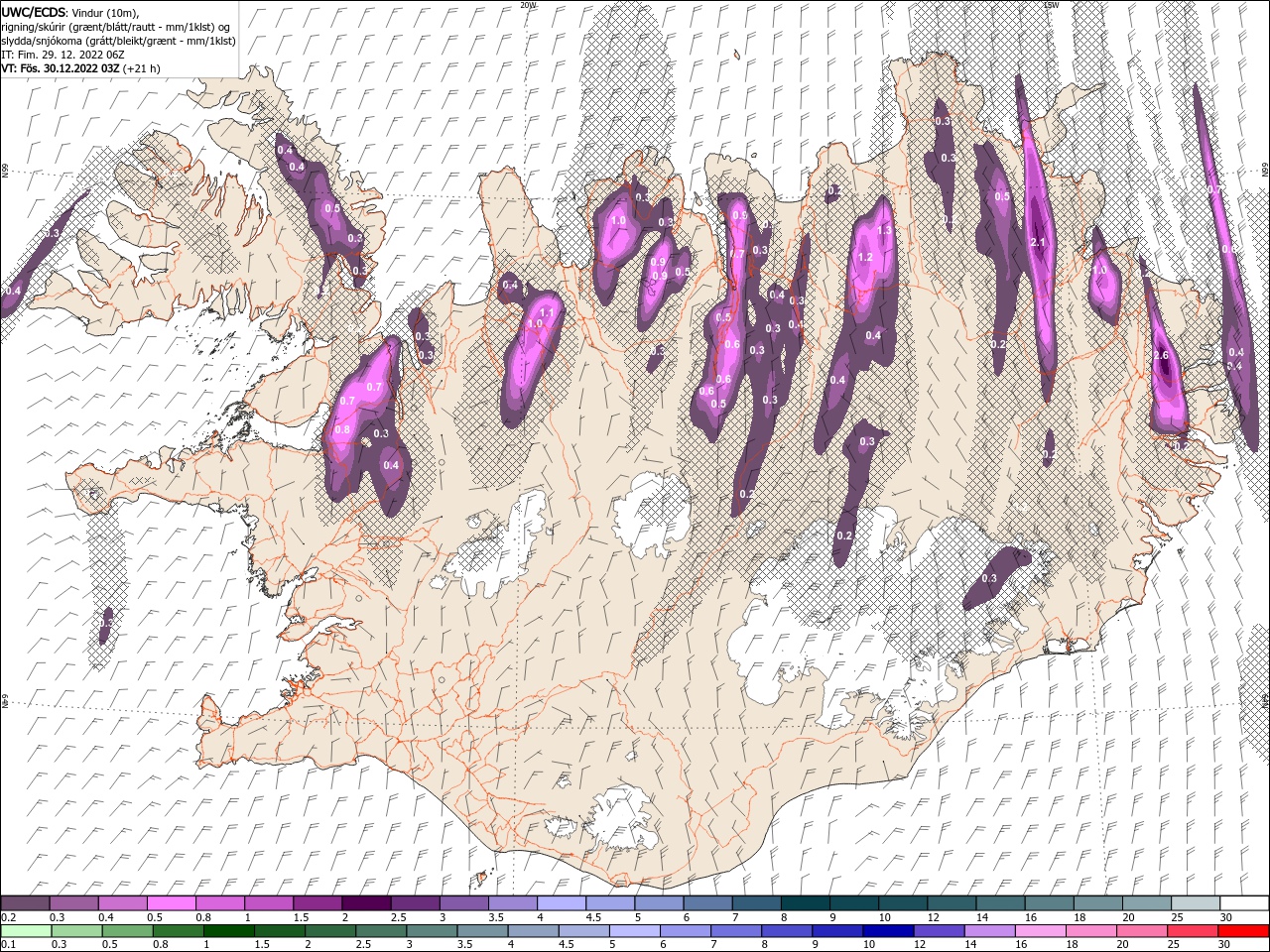The image size is (1270, 952).
Task: Pick the lilac 14 swatch in lower legend row
Action: 989,930
